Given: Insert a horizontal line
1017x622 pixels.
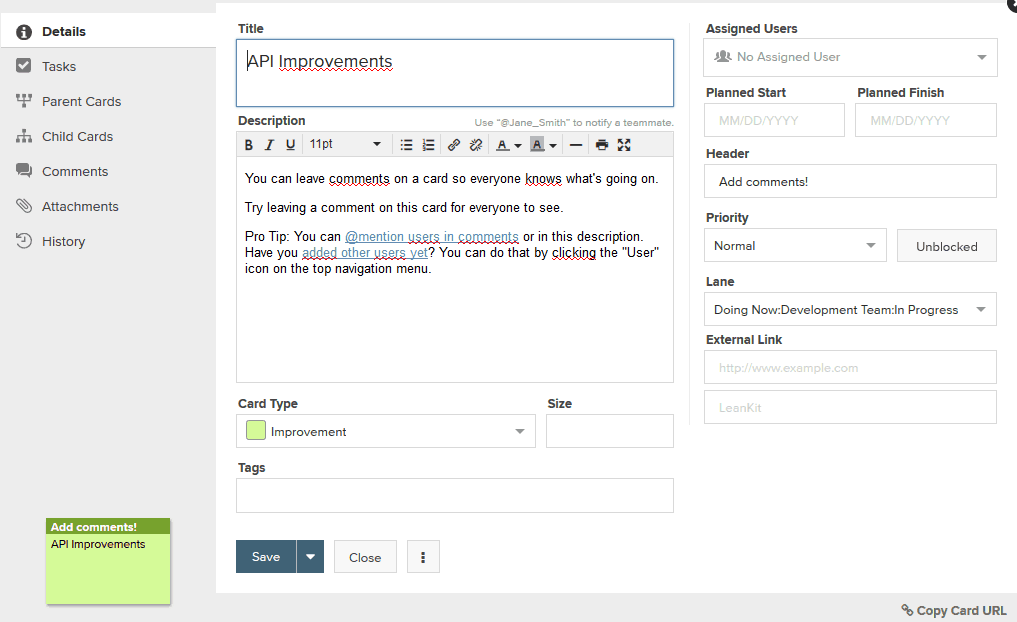Looking at the screenshot, I should 575,145.
